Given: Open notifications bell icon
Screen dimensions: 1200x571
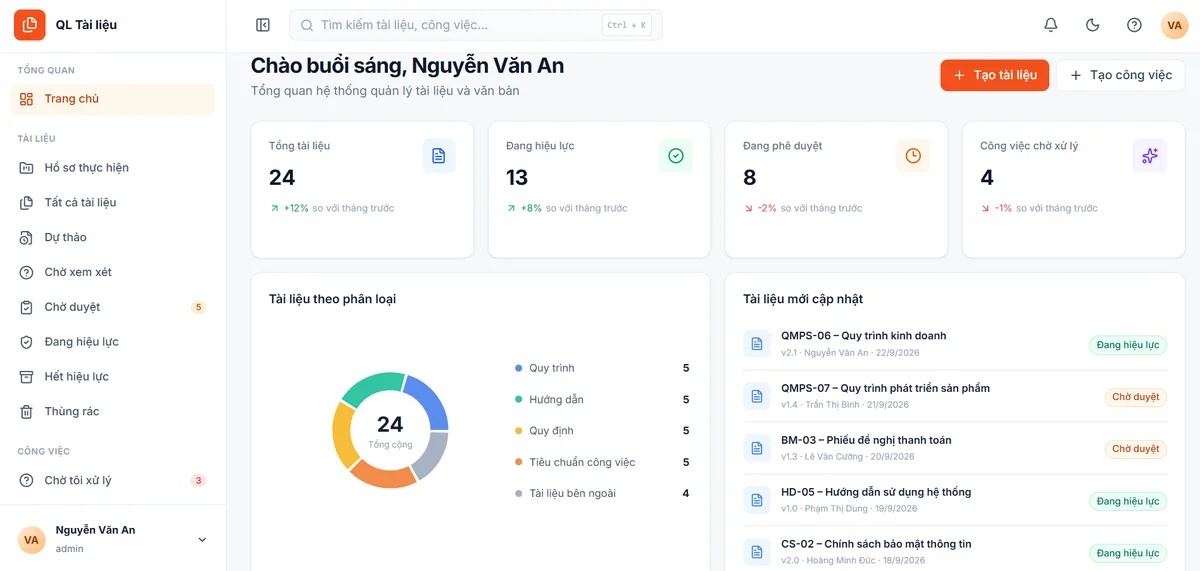Looking at the screenshot, I should click(1051, 25).
